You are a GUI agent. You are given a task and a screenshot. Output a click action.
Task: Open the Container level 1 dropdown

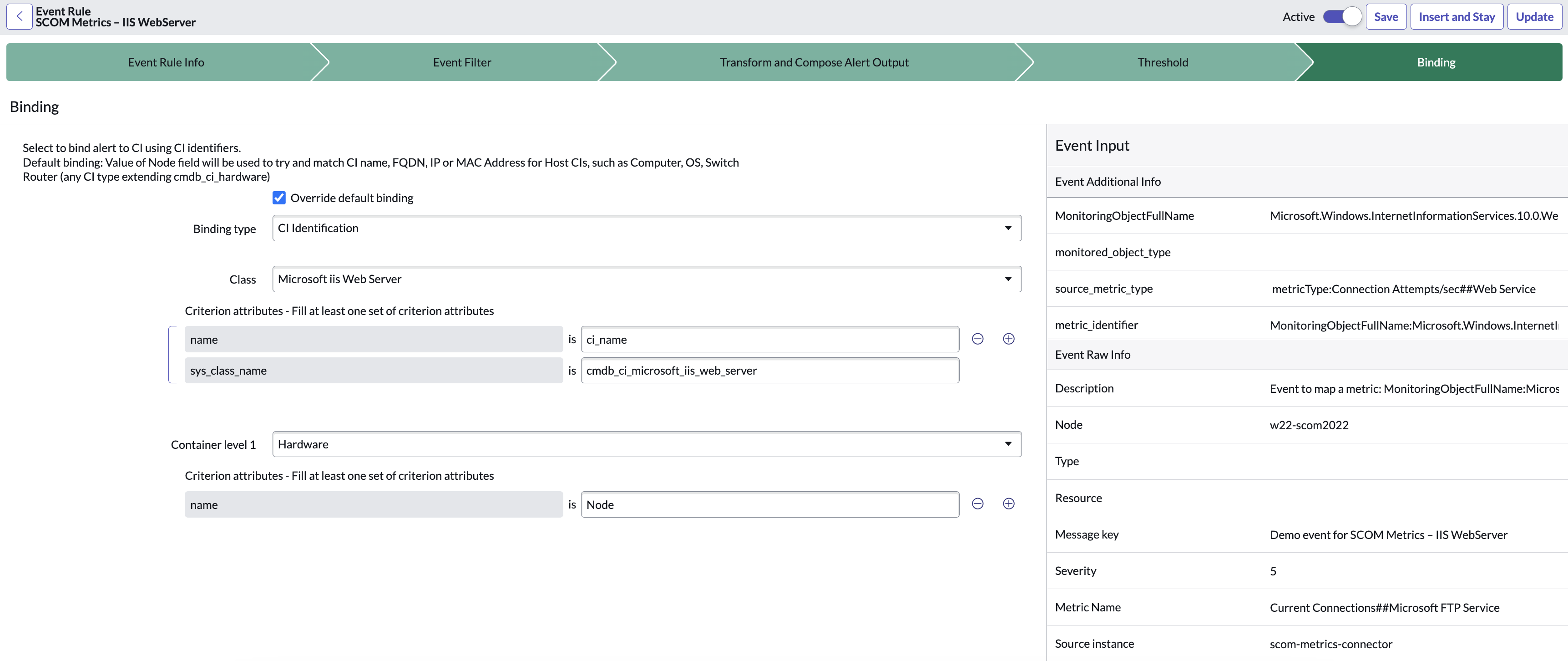(647, 444)
